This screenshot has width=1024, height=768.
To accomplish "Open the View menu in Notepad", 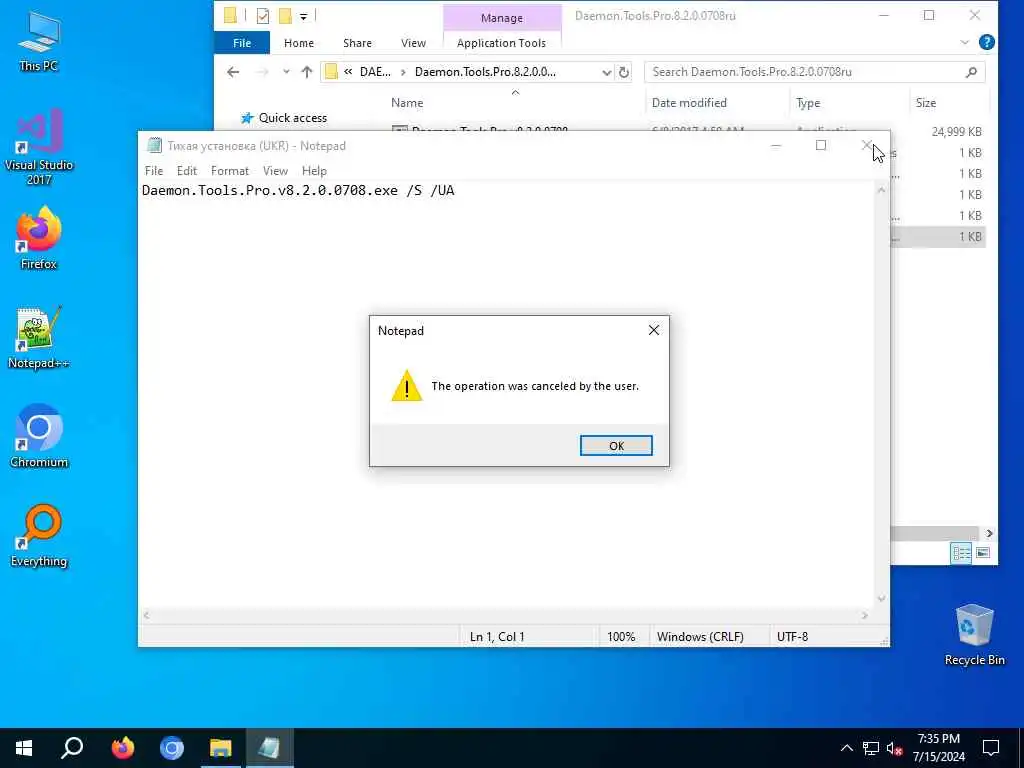I will (x=275, y=170).
